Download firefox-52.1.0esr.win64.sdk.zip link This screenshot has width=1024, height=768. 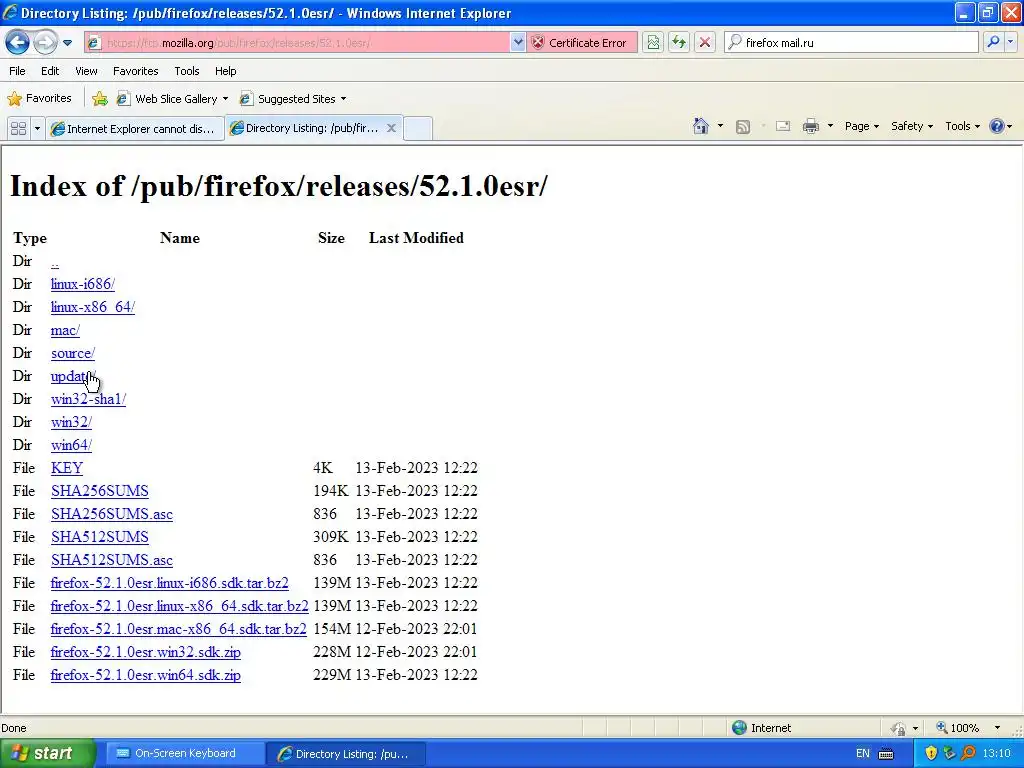146,675
